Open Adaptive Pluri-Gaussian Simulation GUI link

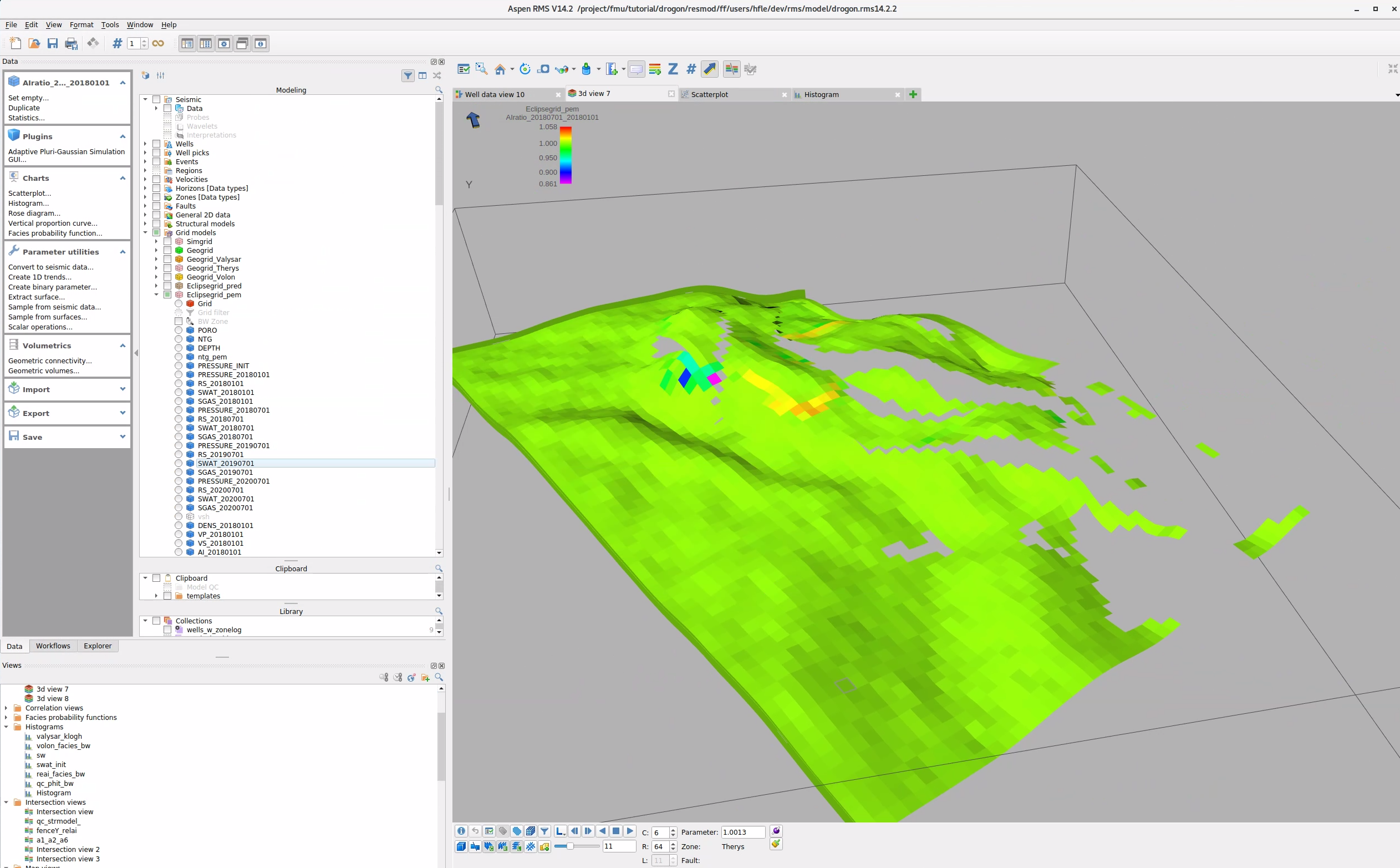tap(67, 155)
